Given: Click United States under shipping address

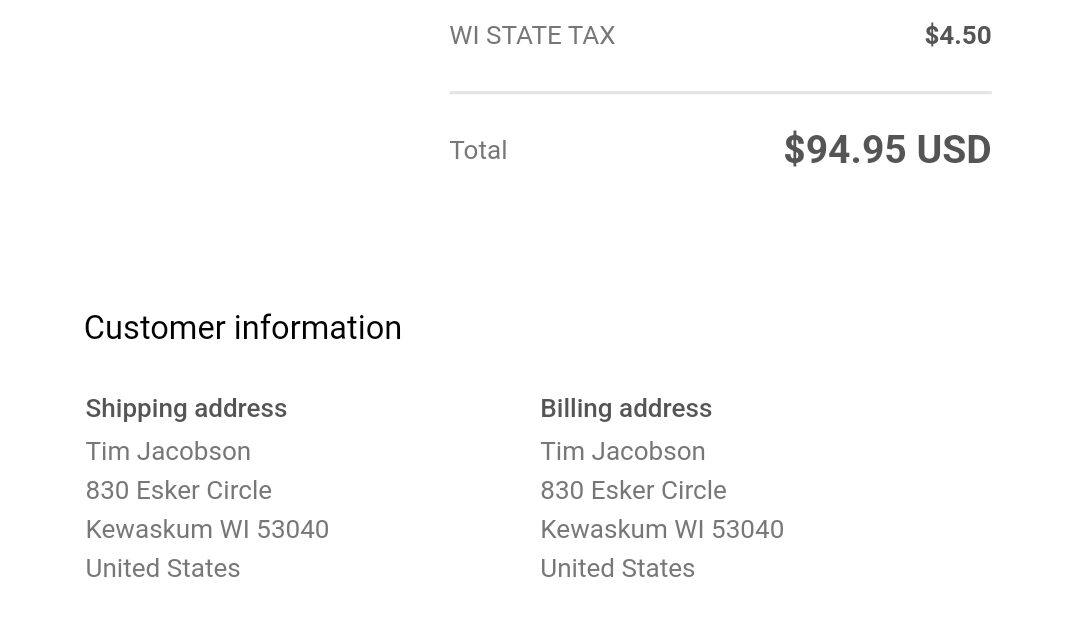Looking at the screenshot, I should [163, 568].
